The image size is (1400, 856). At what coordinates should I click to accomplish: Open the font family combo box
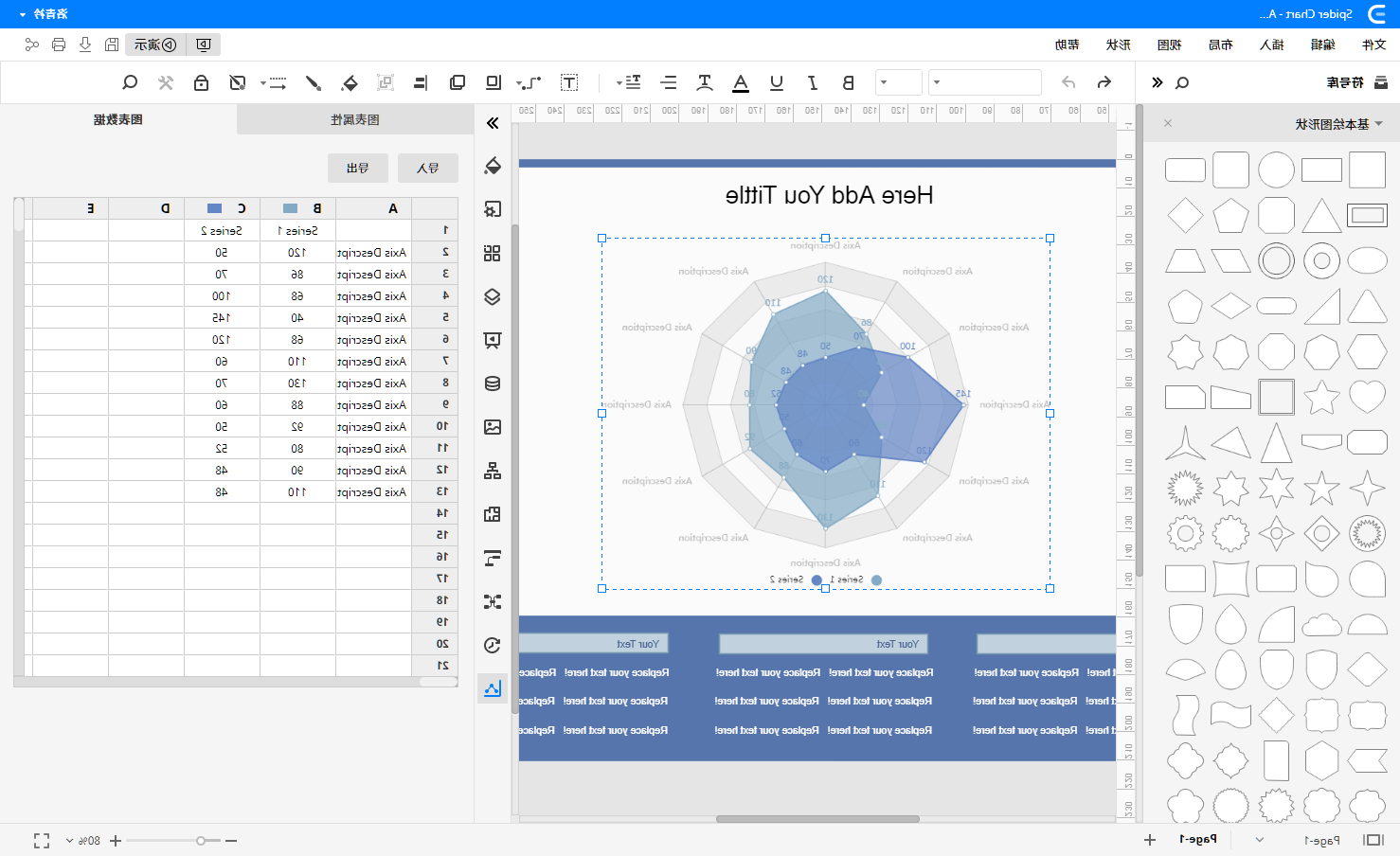(x=985, y=82)
